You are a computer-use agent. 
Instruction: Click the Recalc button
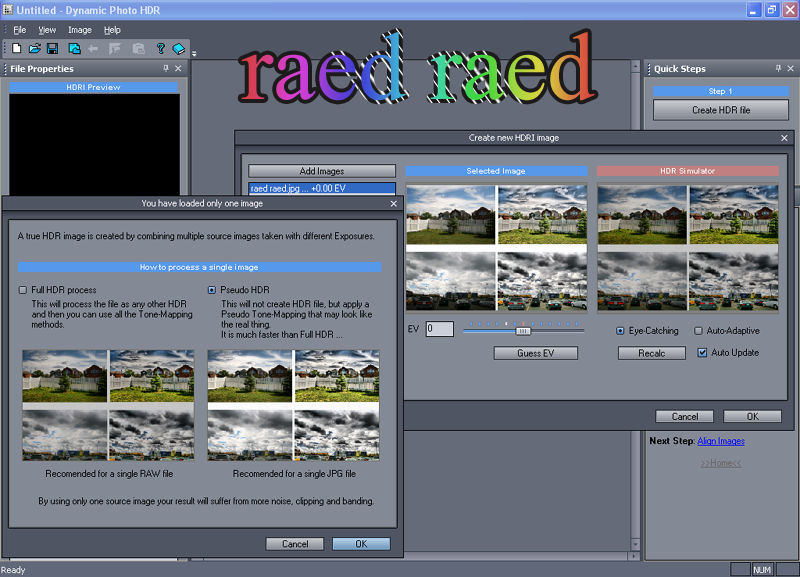click(x=652, y=353)
